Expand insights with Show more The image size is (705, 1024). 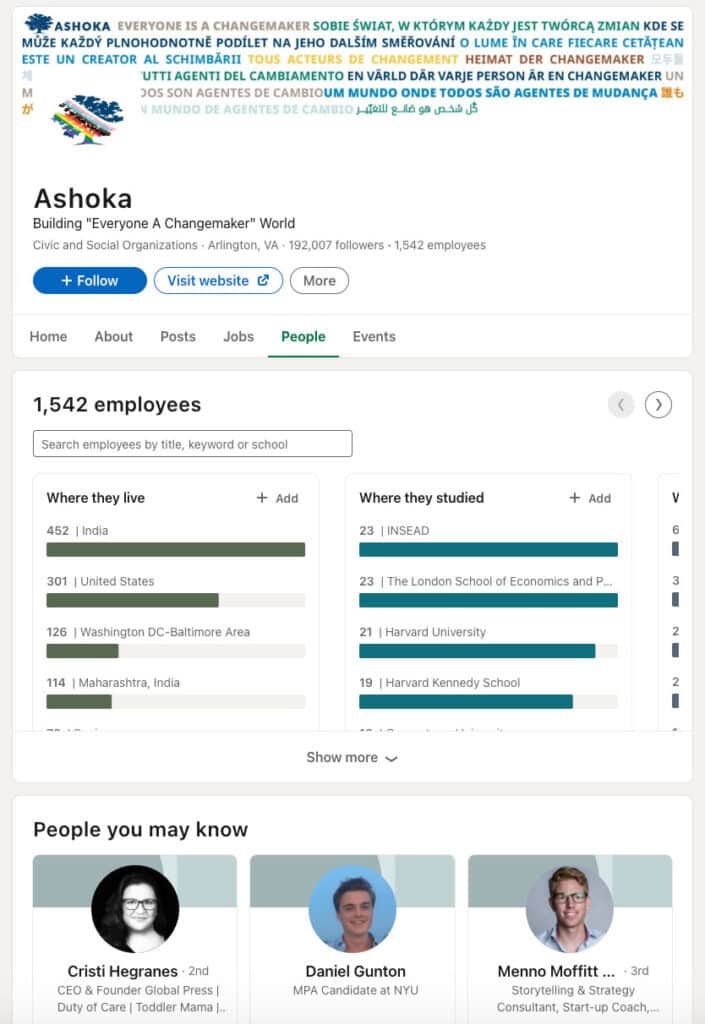(x=352, y=757)
